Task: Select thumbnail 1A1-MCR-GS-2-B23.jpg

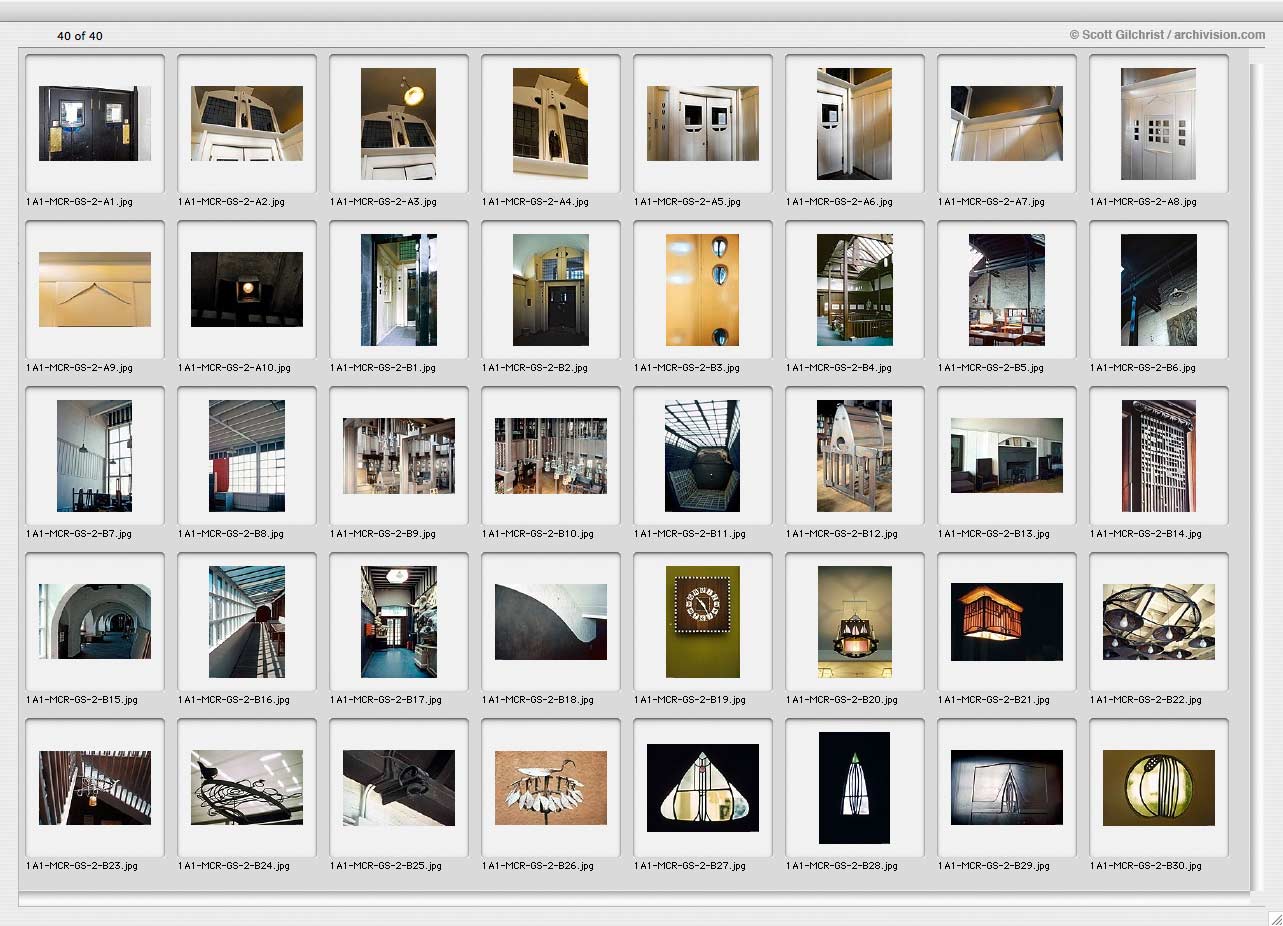Action: [x=95, y=788]
